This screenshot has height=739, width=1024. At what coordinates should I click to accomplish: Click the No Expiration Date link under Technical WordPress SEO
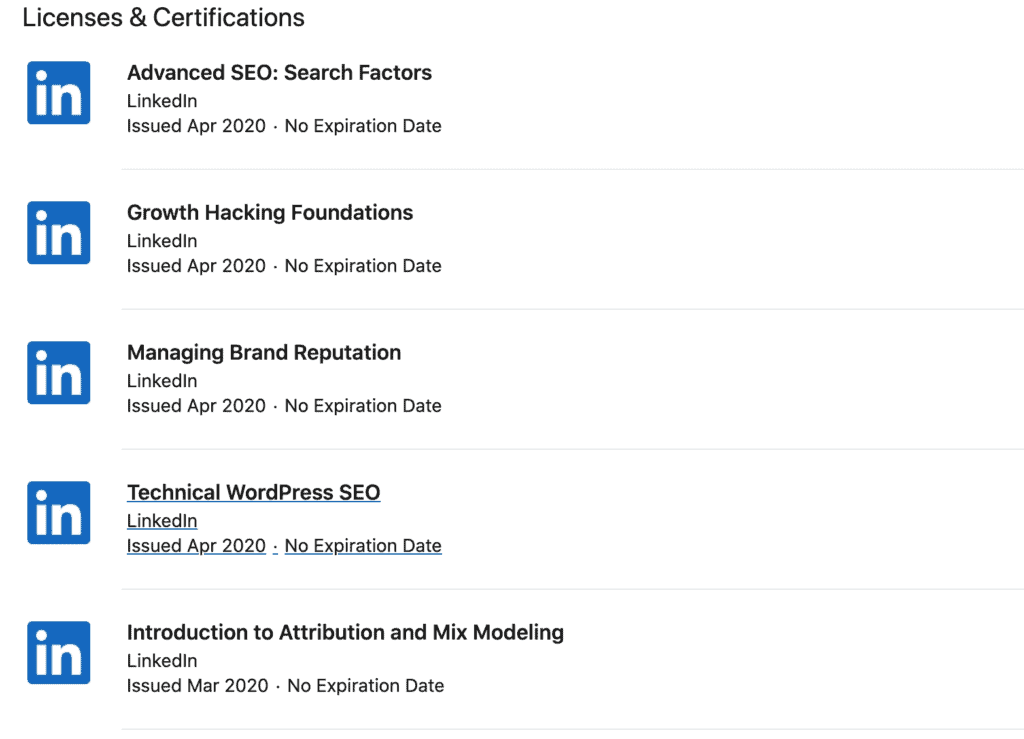click(x=363, y=545)
